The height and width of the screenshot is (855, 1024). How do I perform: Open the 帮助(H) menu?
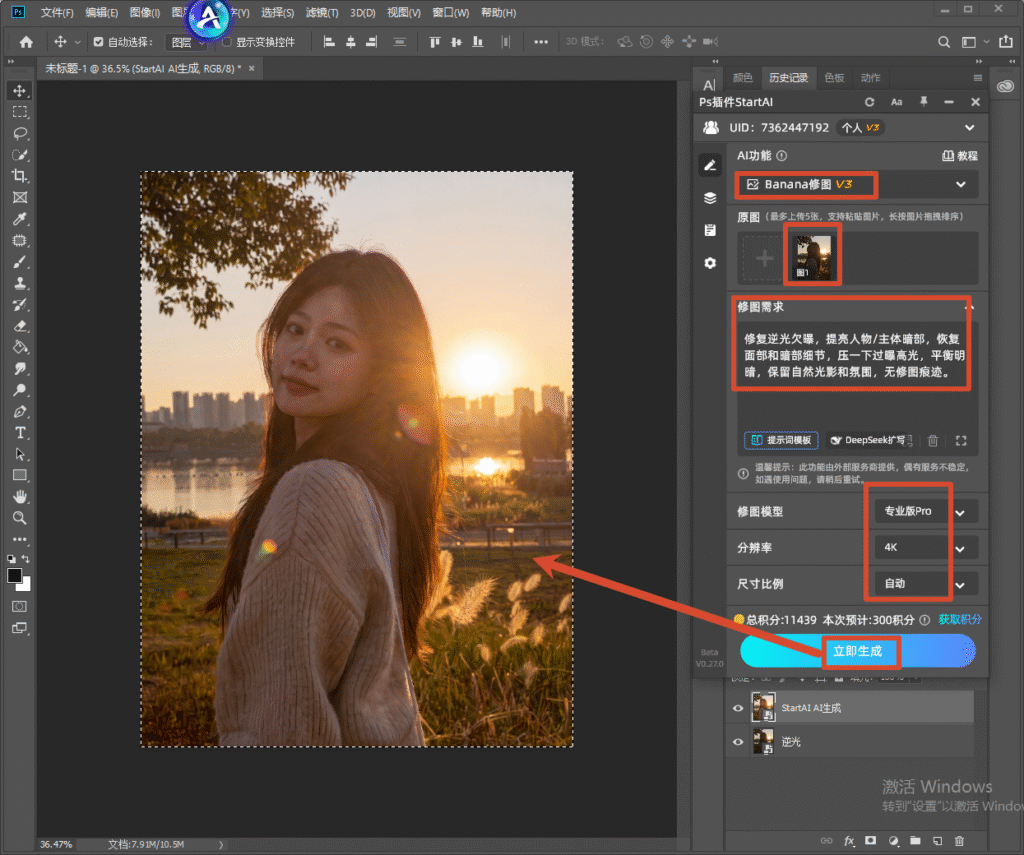(498, 12)
